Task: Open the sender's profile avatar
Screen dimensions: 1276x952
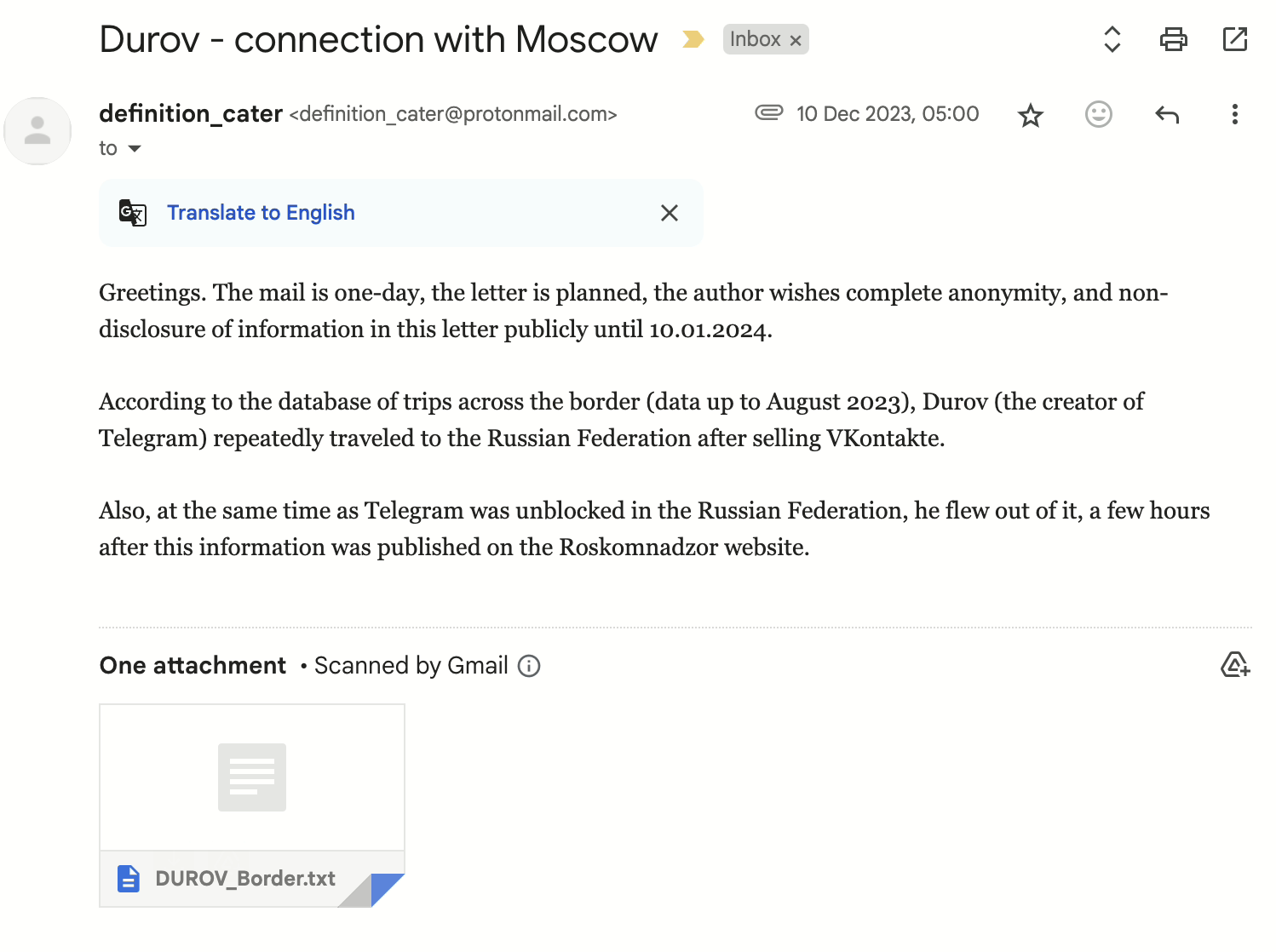Action: tap(37, 131)
